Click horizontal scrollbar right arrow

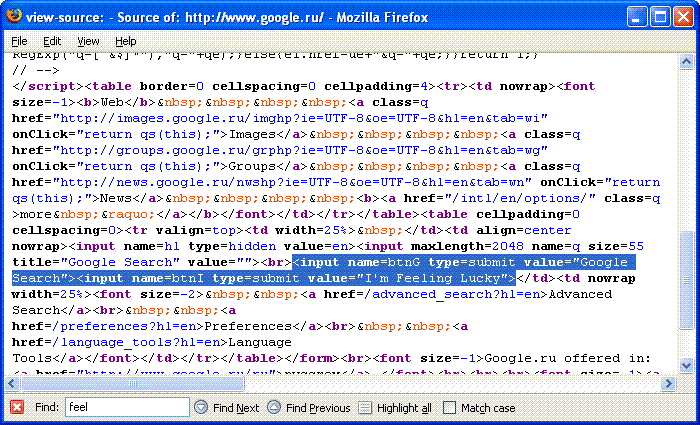coord(668,383)
